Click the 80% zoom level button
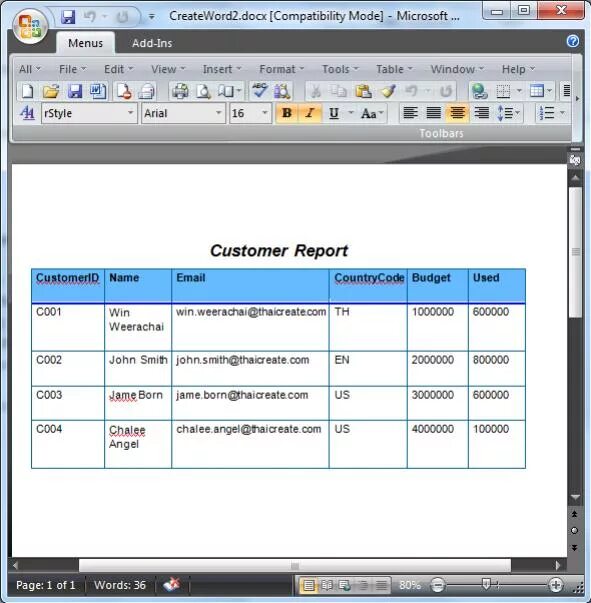 coord(409,585)
